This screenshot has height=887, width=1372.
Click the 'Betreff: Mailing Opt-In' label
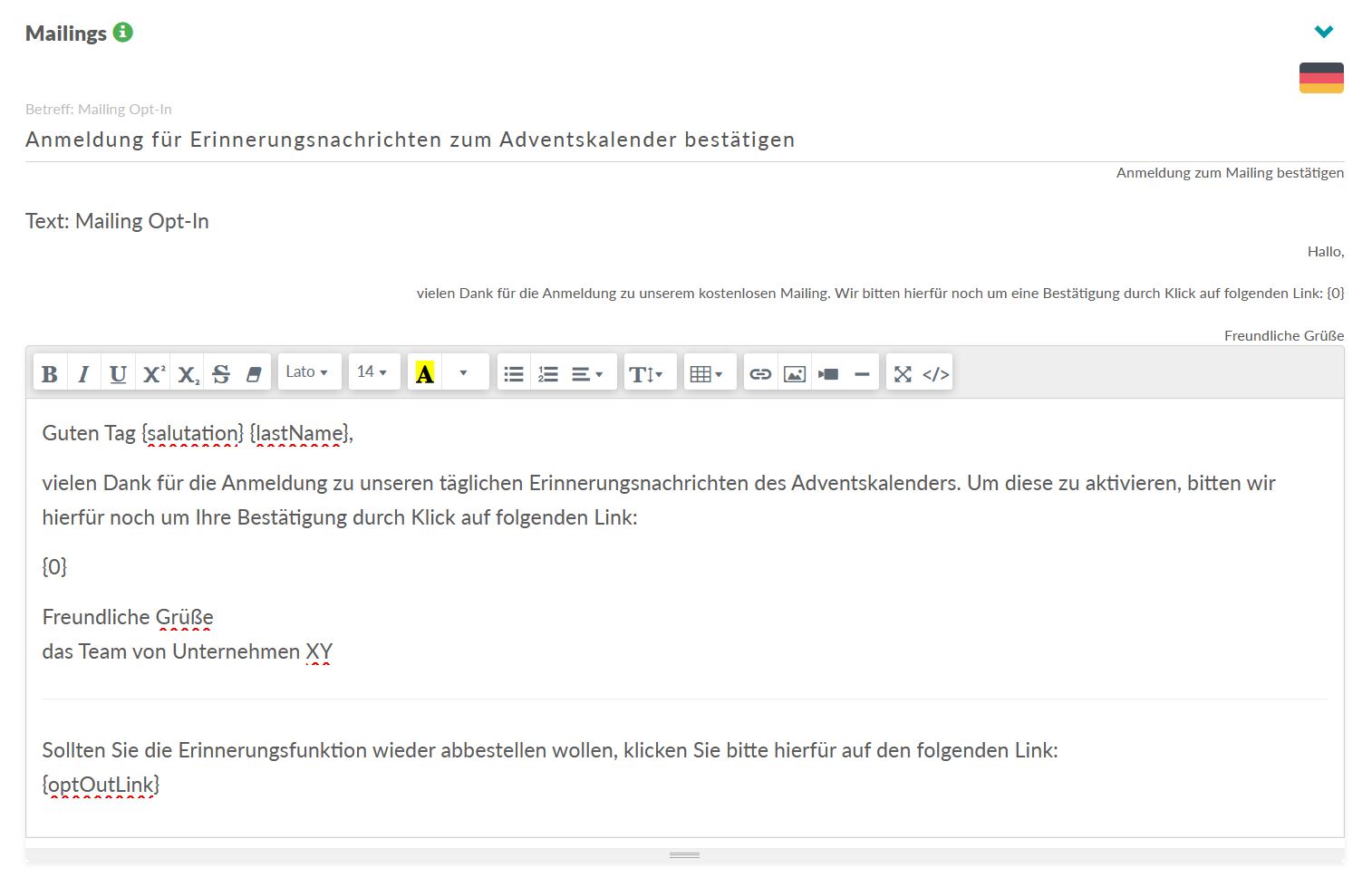tap(99, 110)
